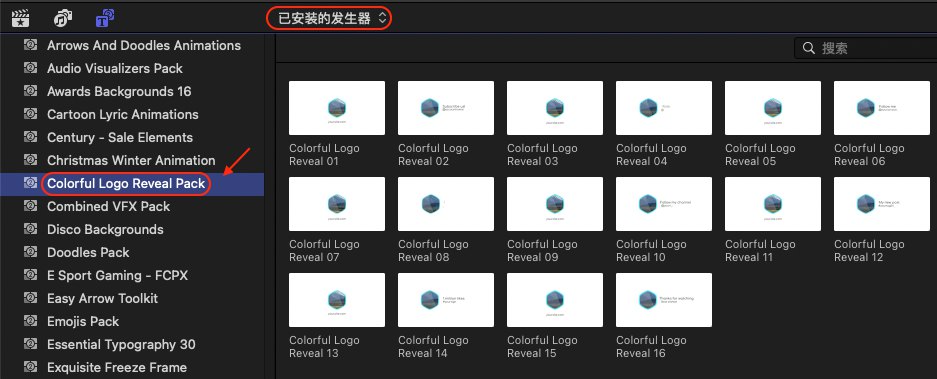The image size is (937, 379).
Task: Select the Titles and Generators sidebar icon
Action: click(x=105, y=19)
